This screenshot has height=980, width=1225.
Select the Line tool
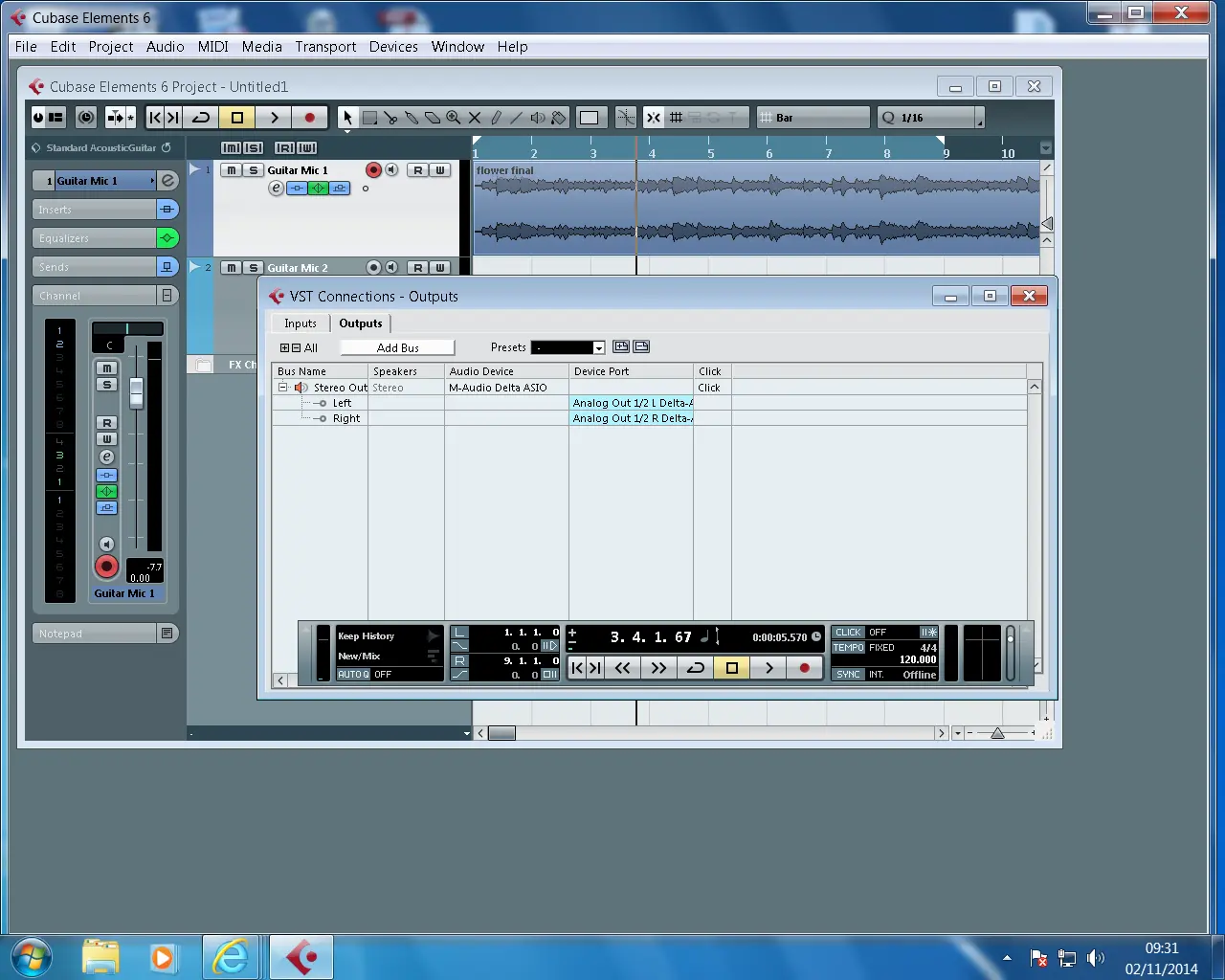pyautogui.click(x=517, y=118)
